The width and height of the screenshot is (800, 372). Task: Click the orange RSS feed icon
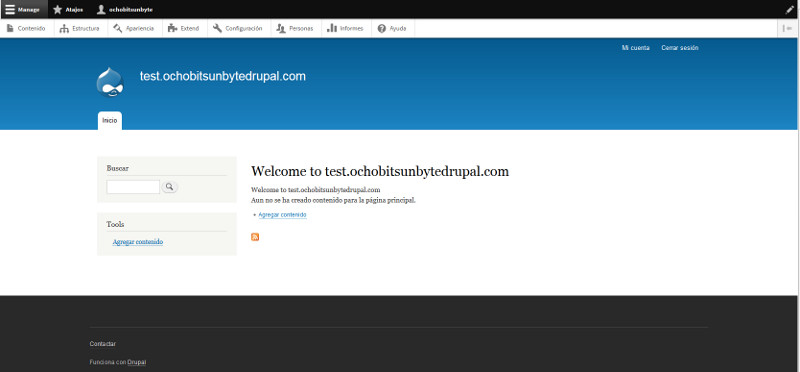click(x=255, y=237)
